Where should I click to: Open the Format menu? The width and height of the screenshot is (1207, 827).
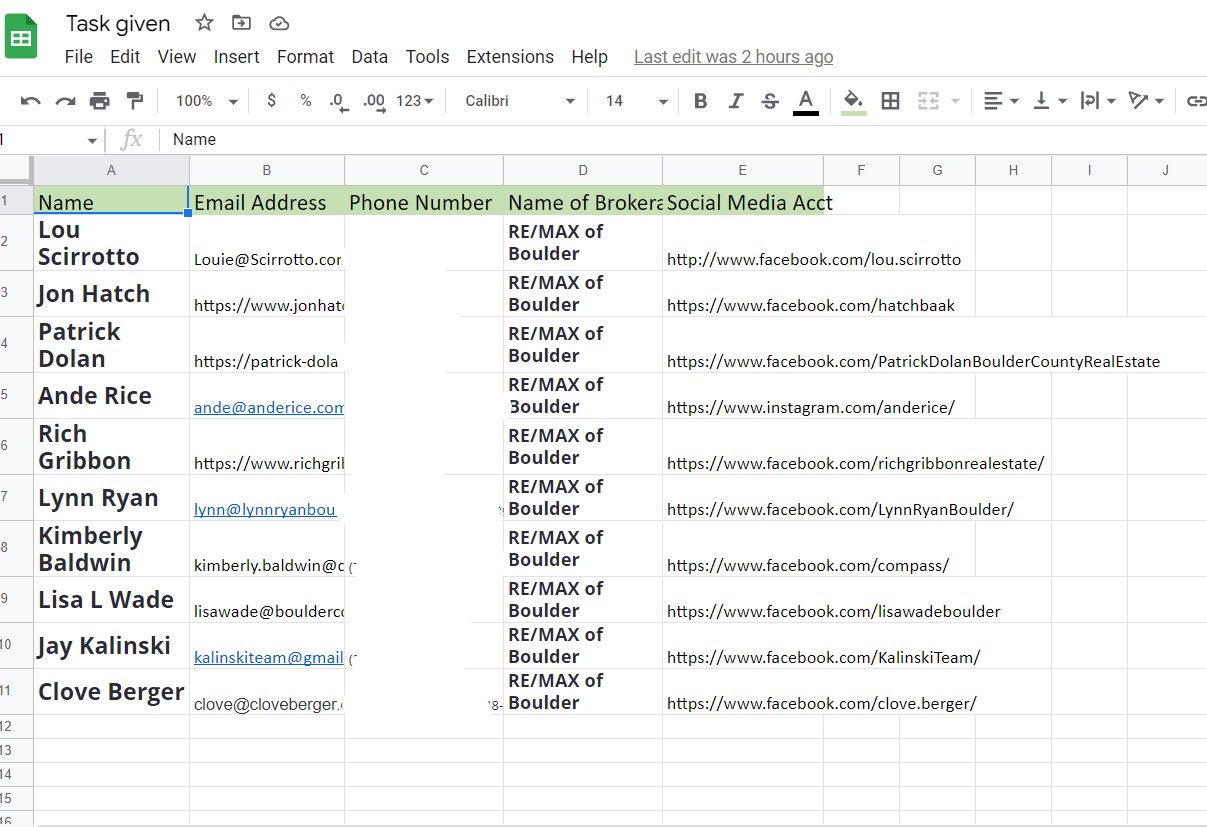pos(305,57)
